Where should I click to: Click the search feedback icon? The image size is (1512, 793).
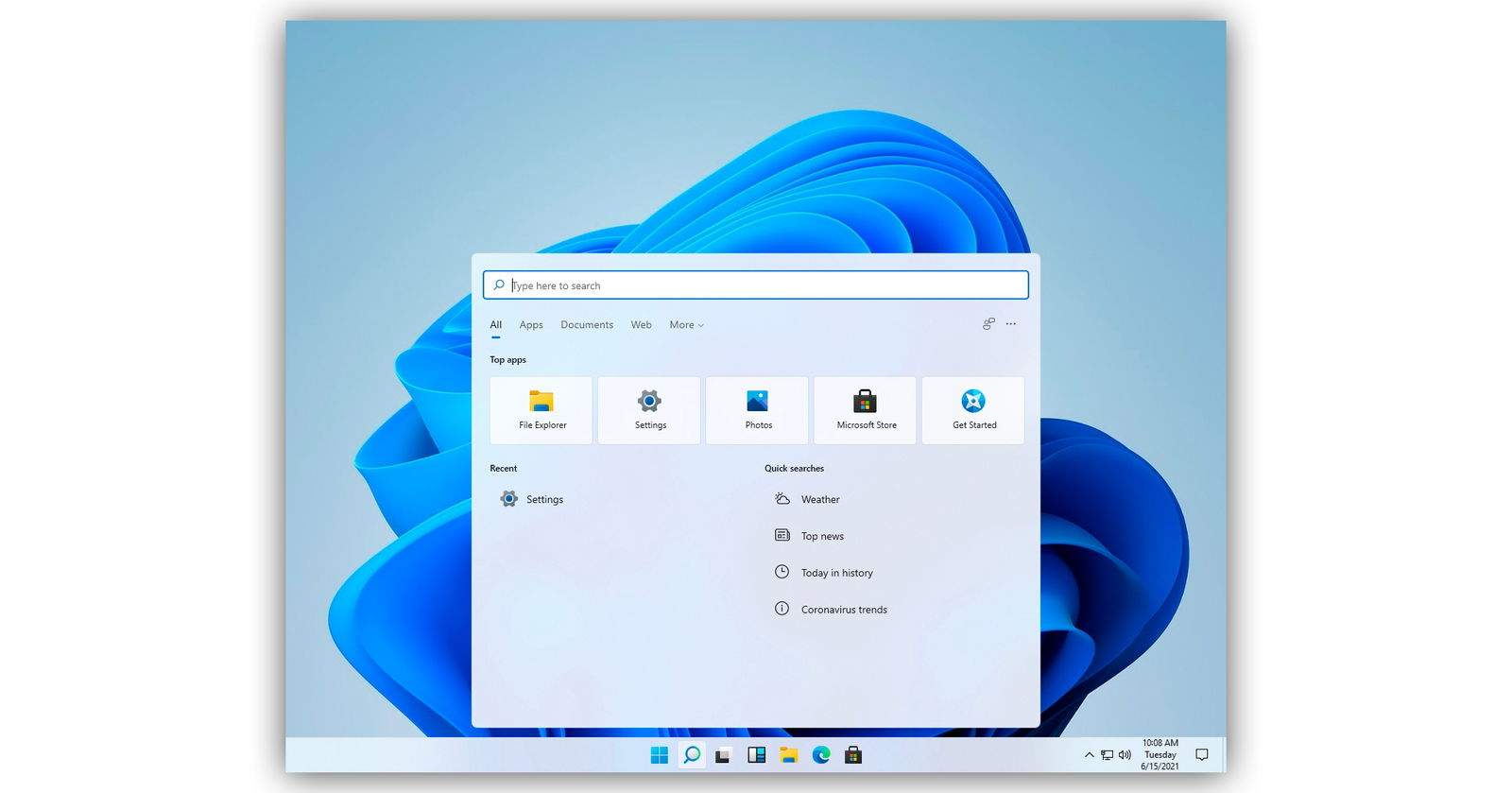[988, 324]
